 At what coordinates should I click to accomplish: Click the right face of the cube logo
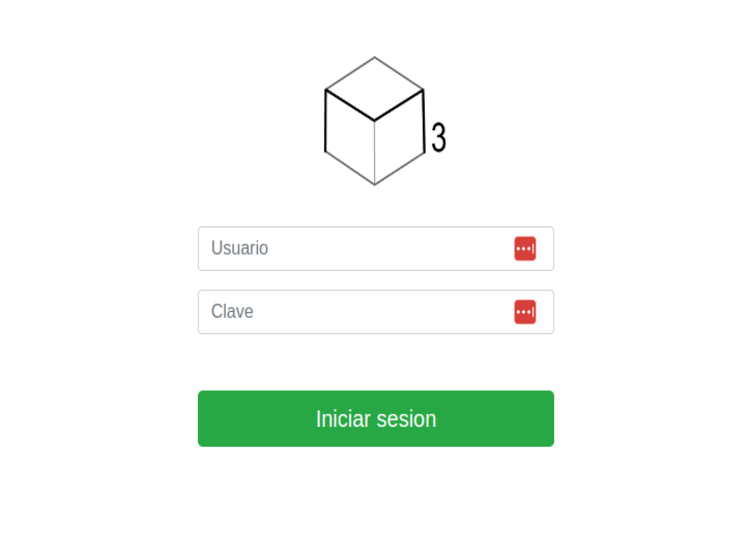click(x=399, y=138)
